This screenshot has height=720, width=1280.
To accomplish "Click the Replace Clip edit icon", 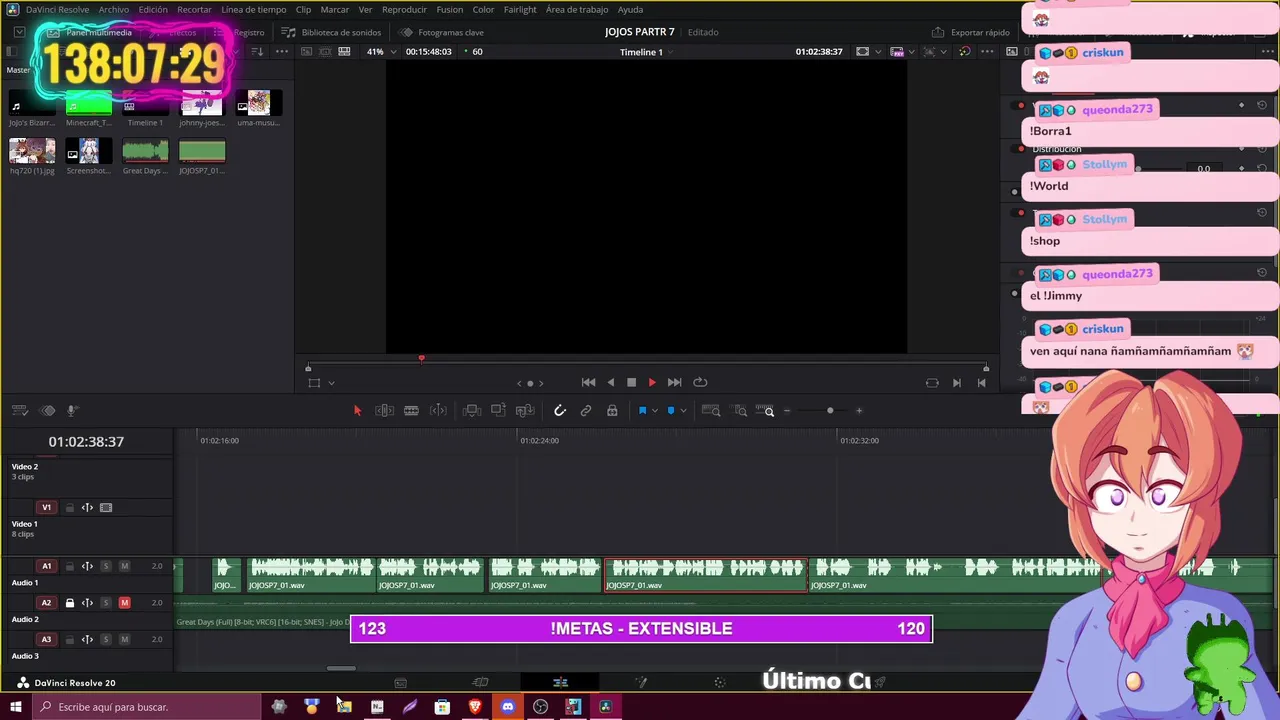I will 525,411.
